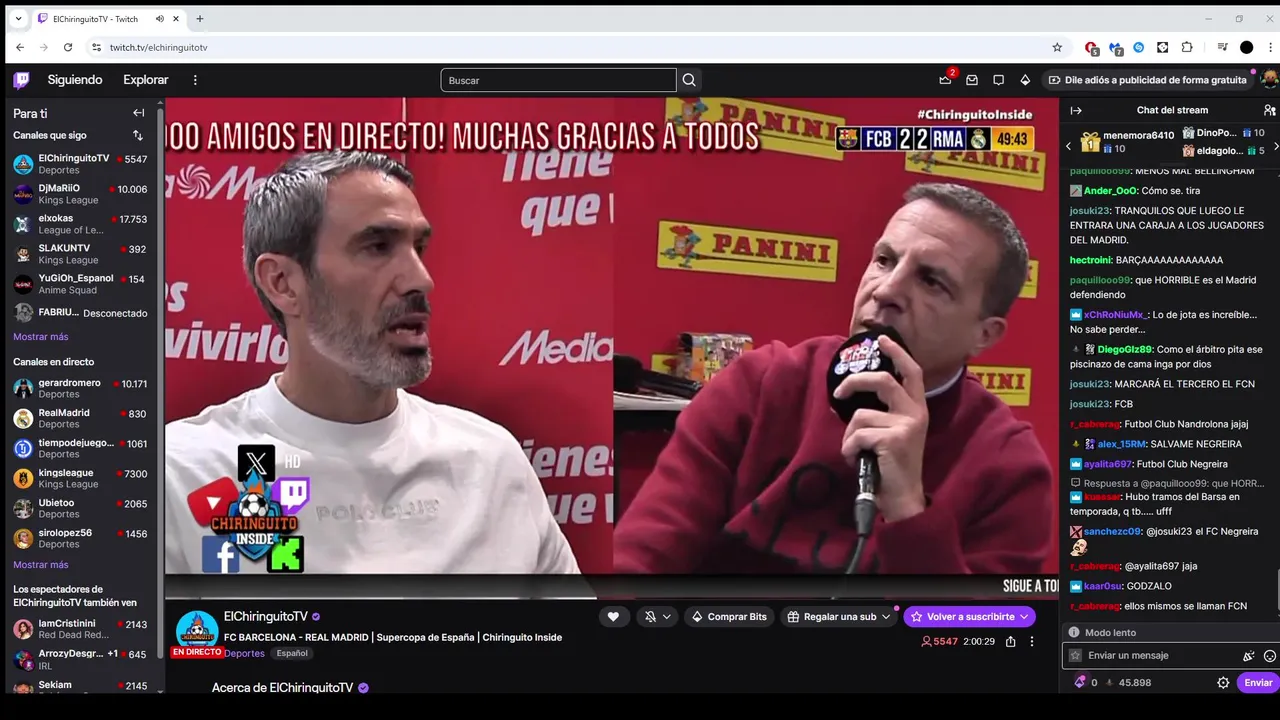Click Dile adiós a publicidad banner button
Image resolution: width=1280 pixels, height=720 pixels.
(x=1147, y=80)
